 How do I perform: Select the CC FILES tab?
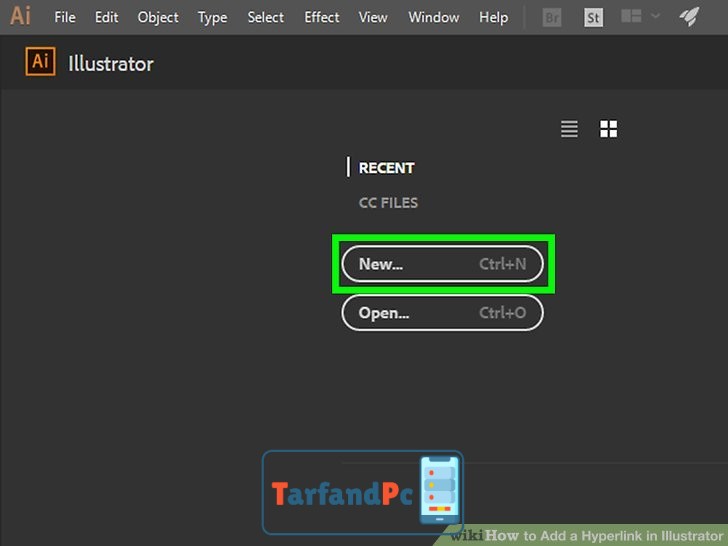point(388,203)
